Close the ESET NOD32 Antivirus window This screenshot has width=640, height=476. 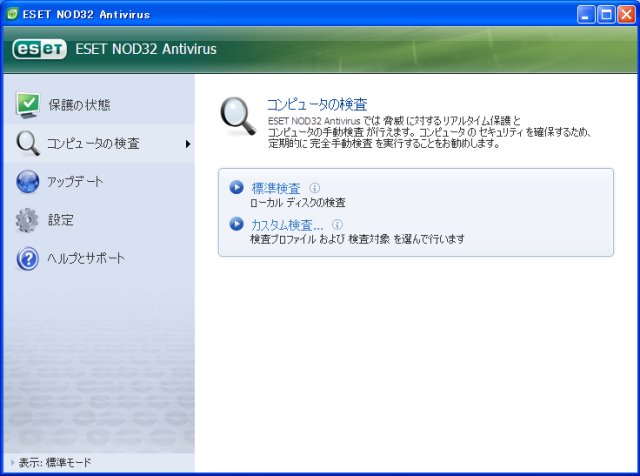(x=626, y=15)
